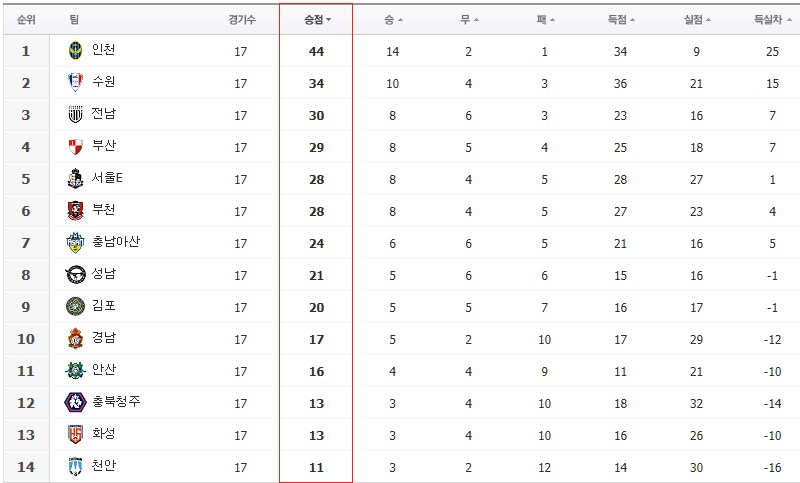Sort table by 패 losses column
This screenshot has height=483, width=800.
[x=545, y=20]
